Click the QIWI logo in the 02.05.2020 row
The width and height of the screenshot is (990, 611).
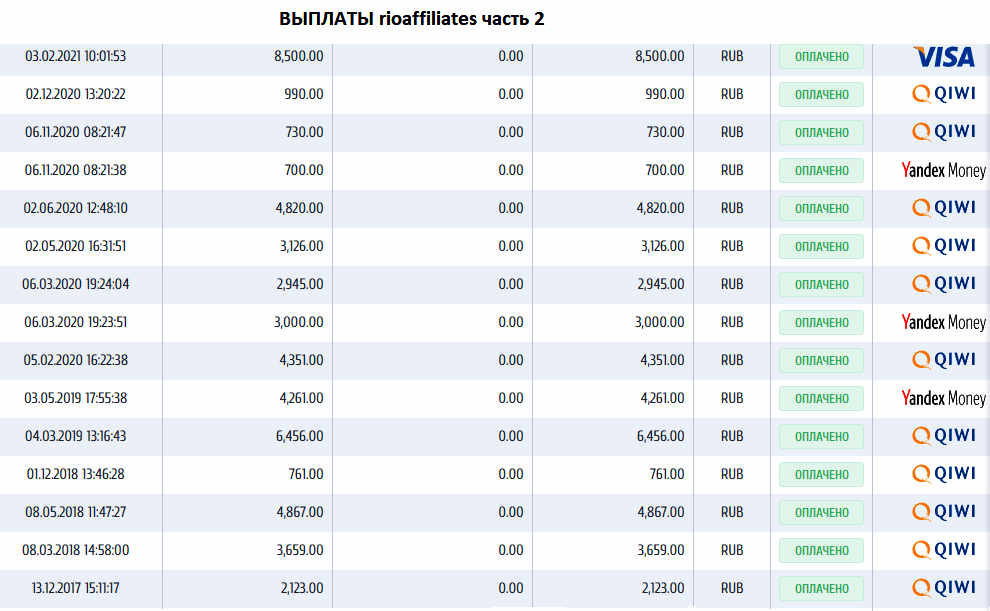coord(944,246)
